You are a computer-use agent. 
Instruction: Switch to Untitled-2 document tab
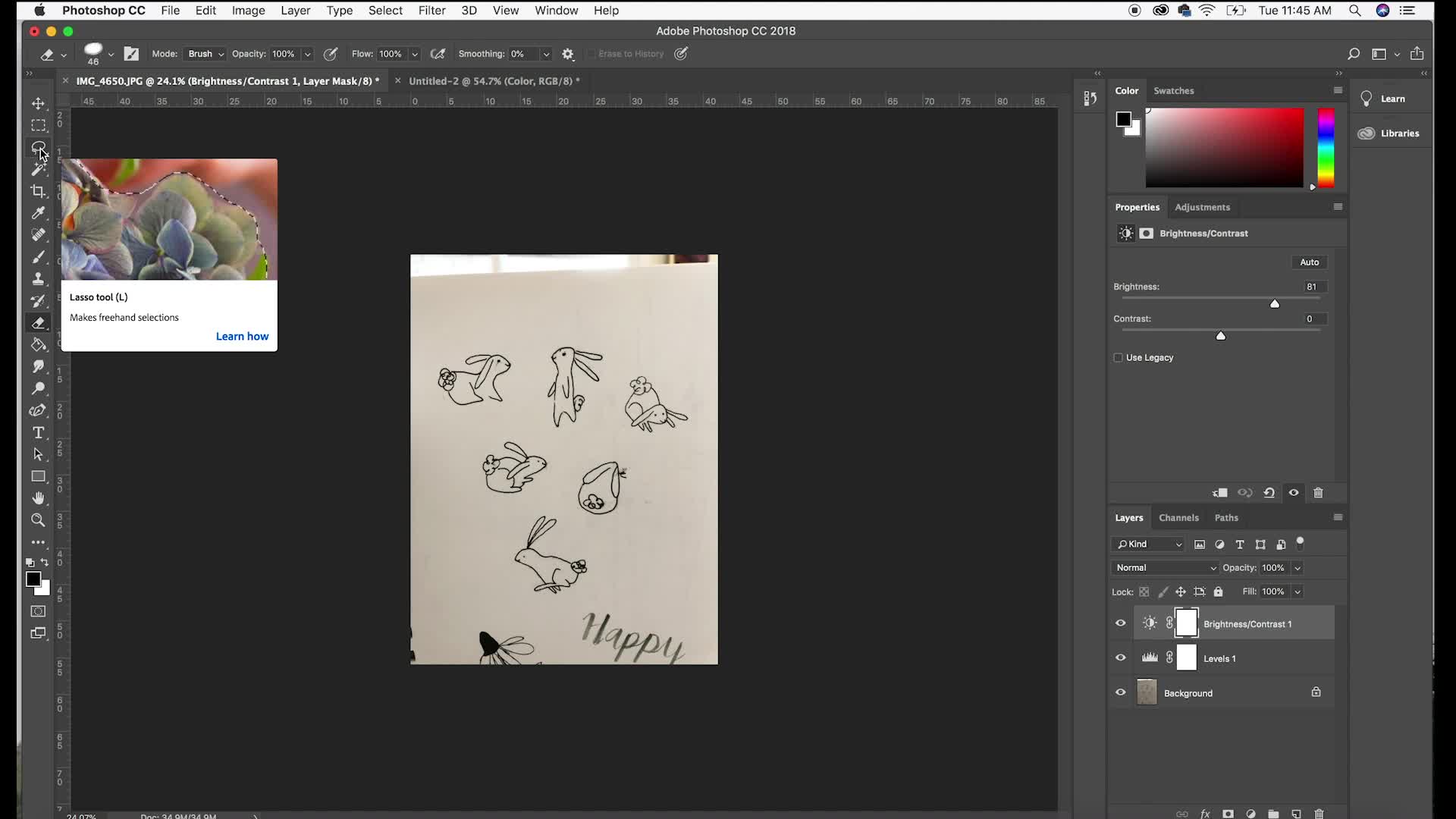[x=494, y=81]
